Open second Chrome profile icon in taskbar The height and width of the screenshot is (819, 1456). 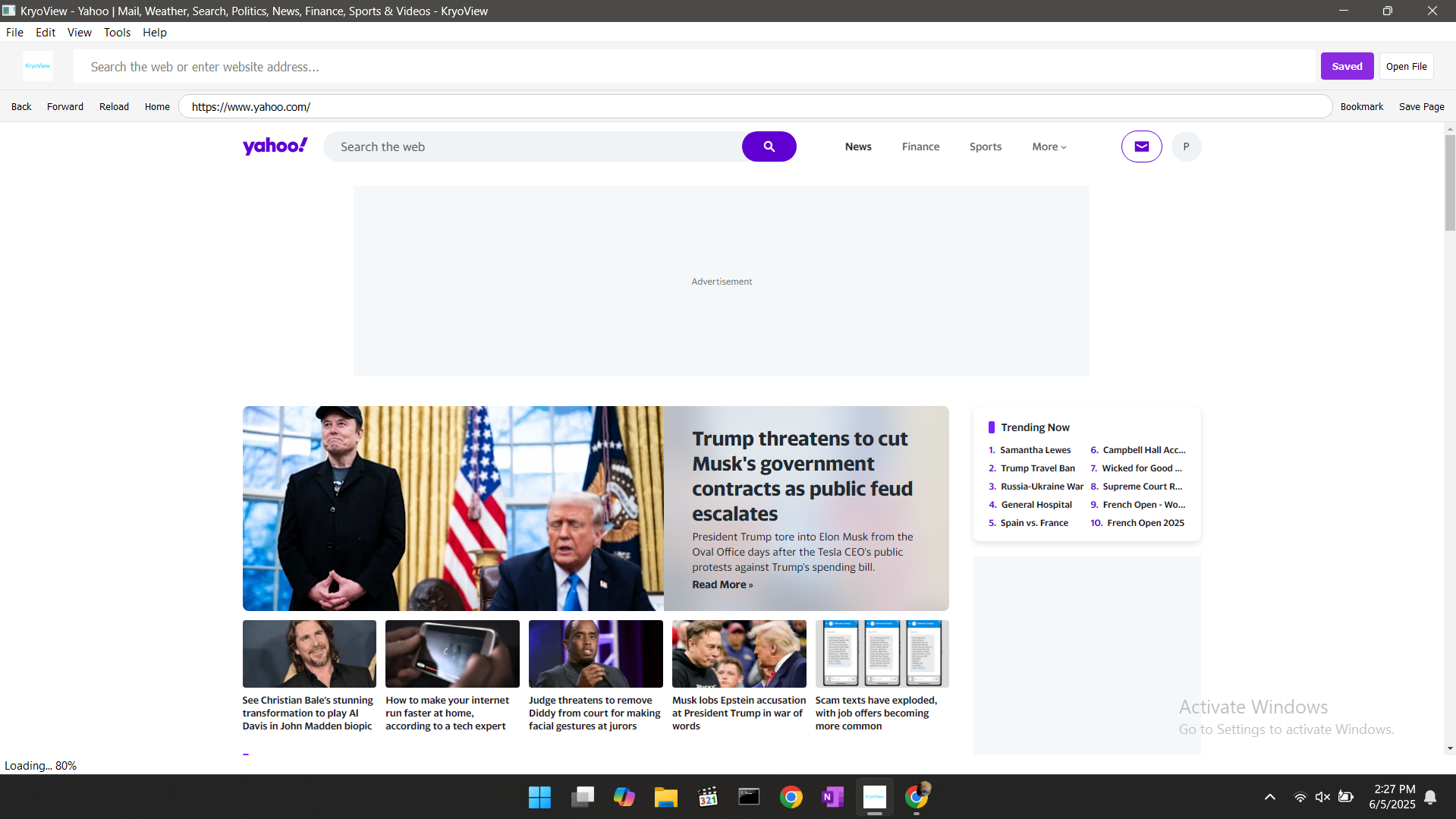pos(917,797)
